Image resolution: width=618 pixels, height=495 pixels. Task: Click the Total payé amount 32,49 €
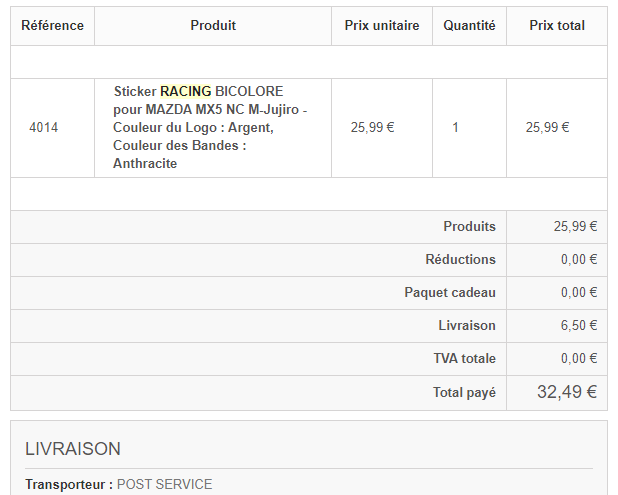pyautogui.click(x=566, y=392)
